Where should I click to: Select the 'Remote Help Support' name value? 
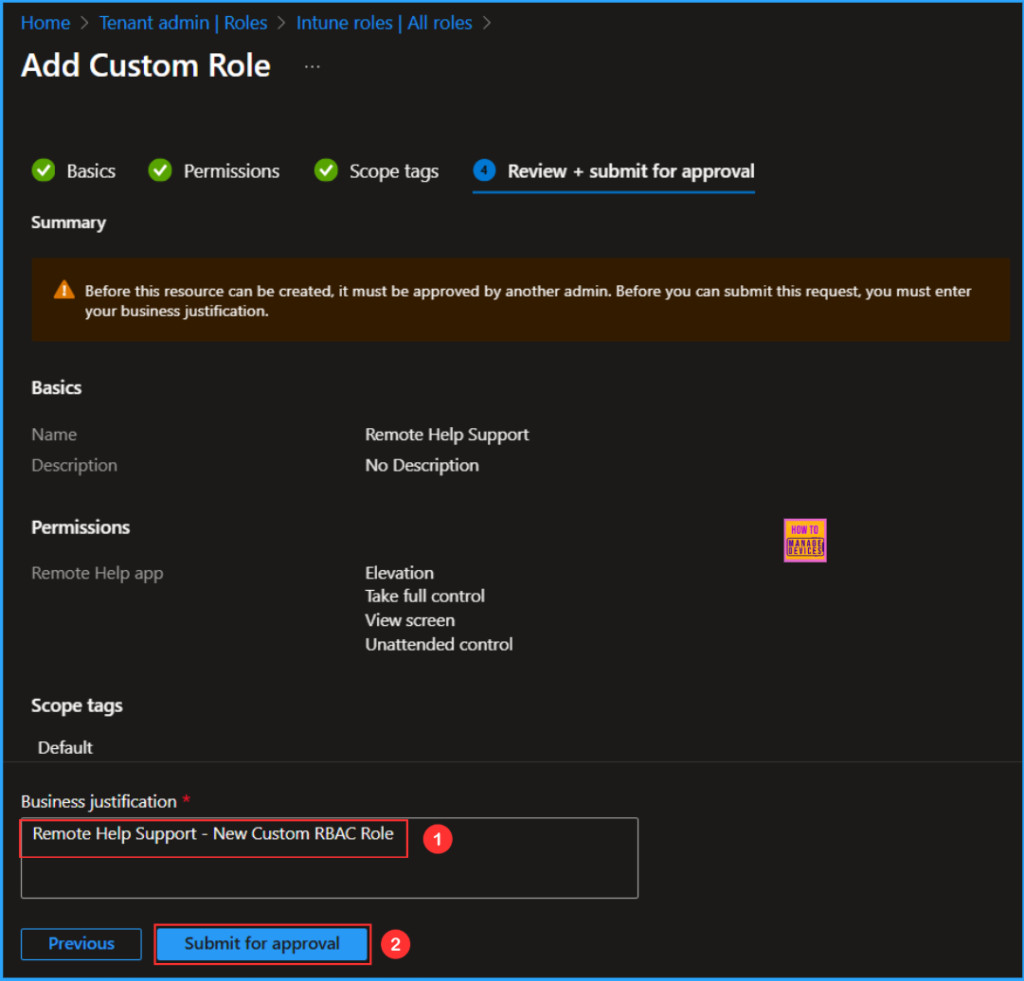pyautogui.click(x=447, y=434)
